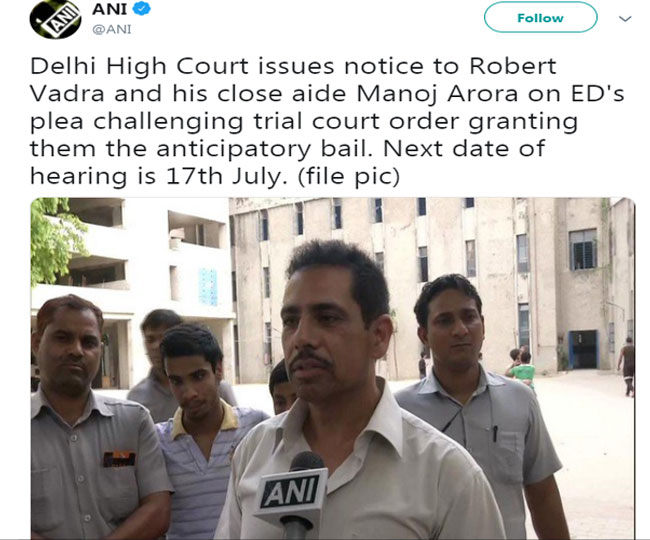Follow the ANI account

pos(541,17)
